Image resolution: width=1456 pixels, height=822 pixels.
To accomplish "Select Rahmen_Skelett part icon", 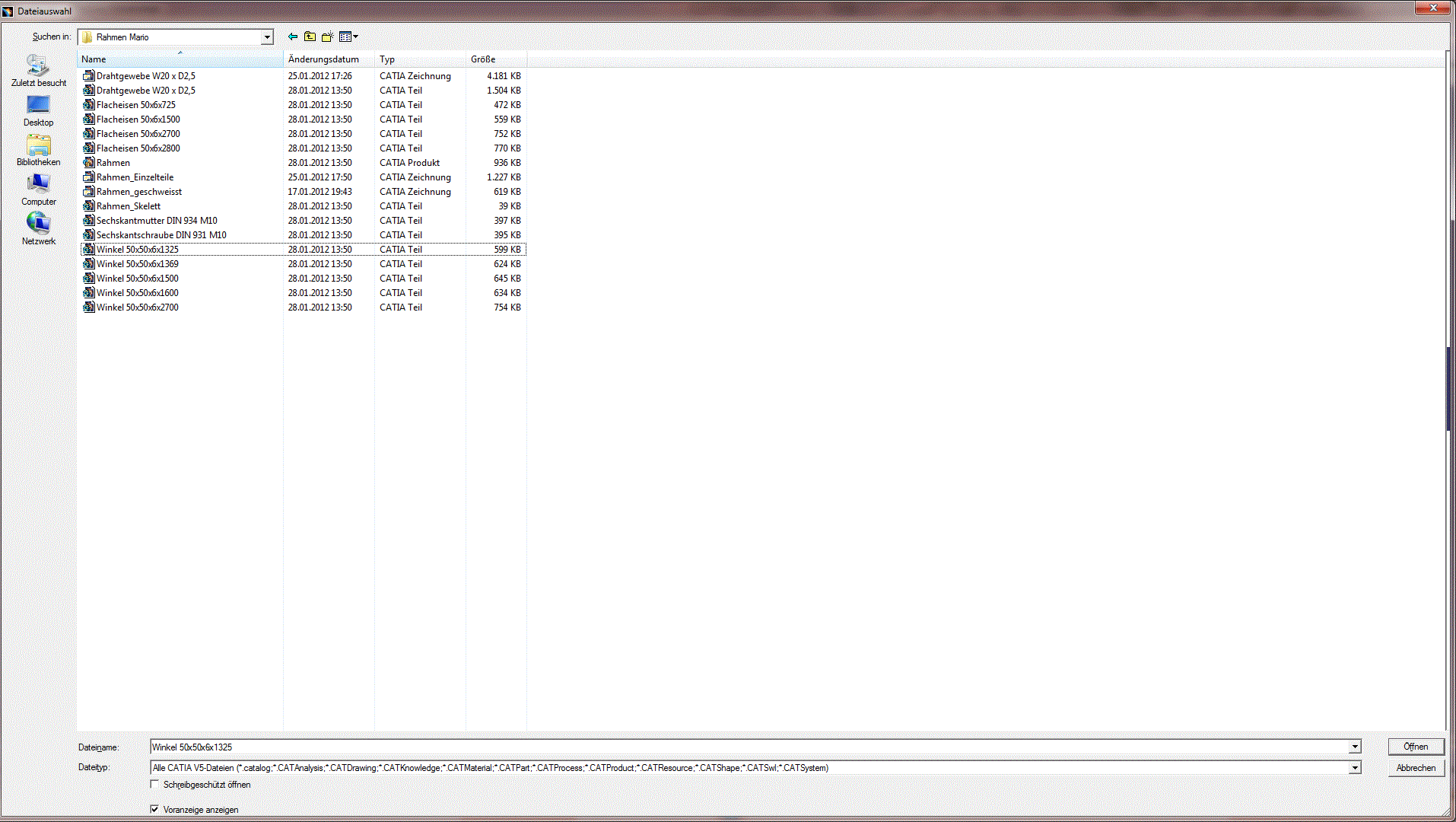I will click(89, 205).
